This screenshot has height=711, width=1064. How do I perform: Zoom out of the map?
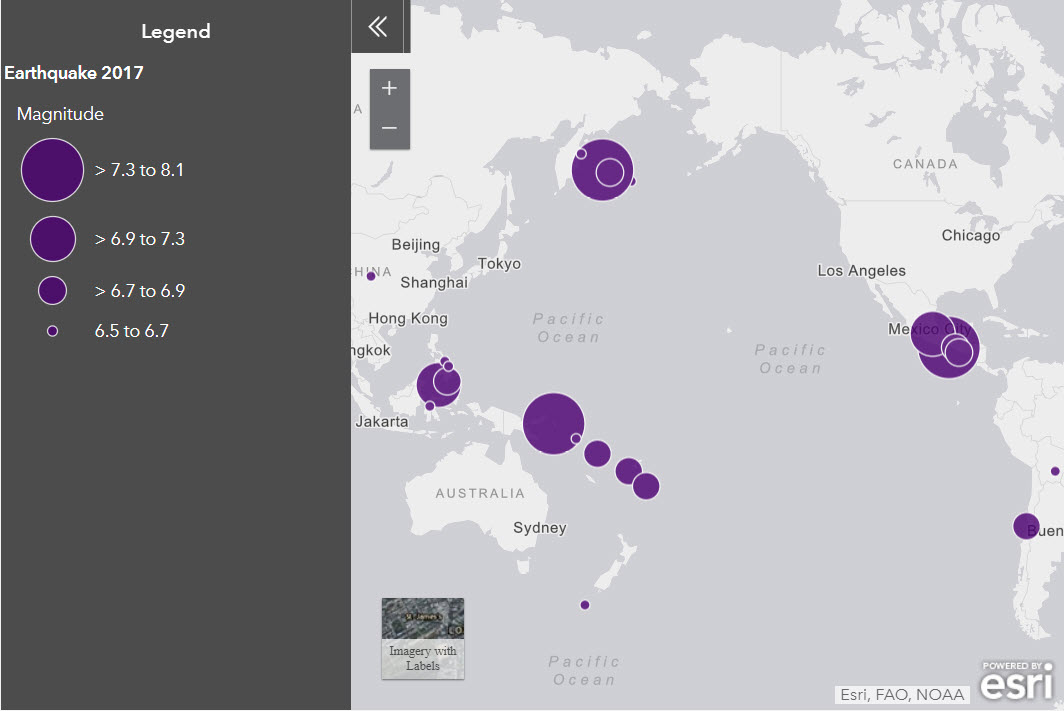pos(389,129)
